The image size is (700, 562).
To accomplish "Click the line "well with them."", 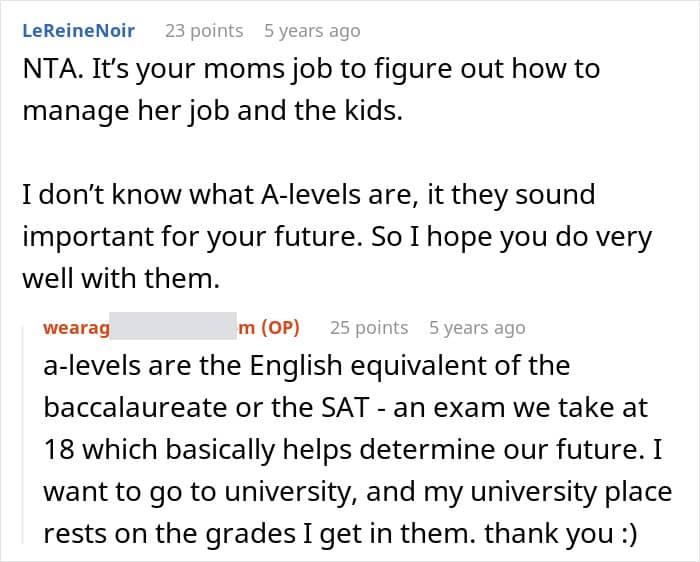I will point(119,280).
